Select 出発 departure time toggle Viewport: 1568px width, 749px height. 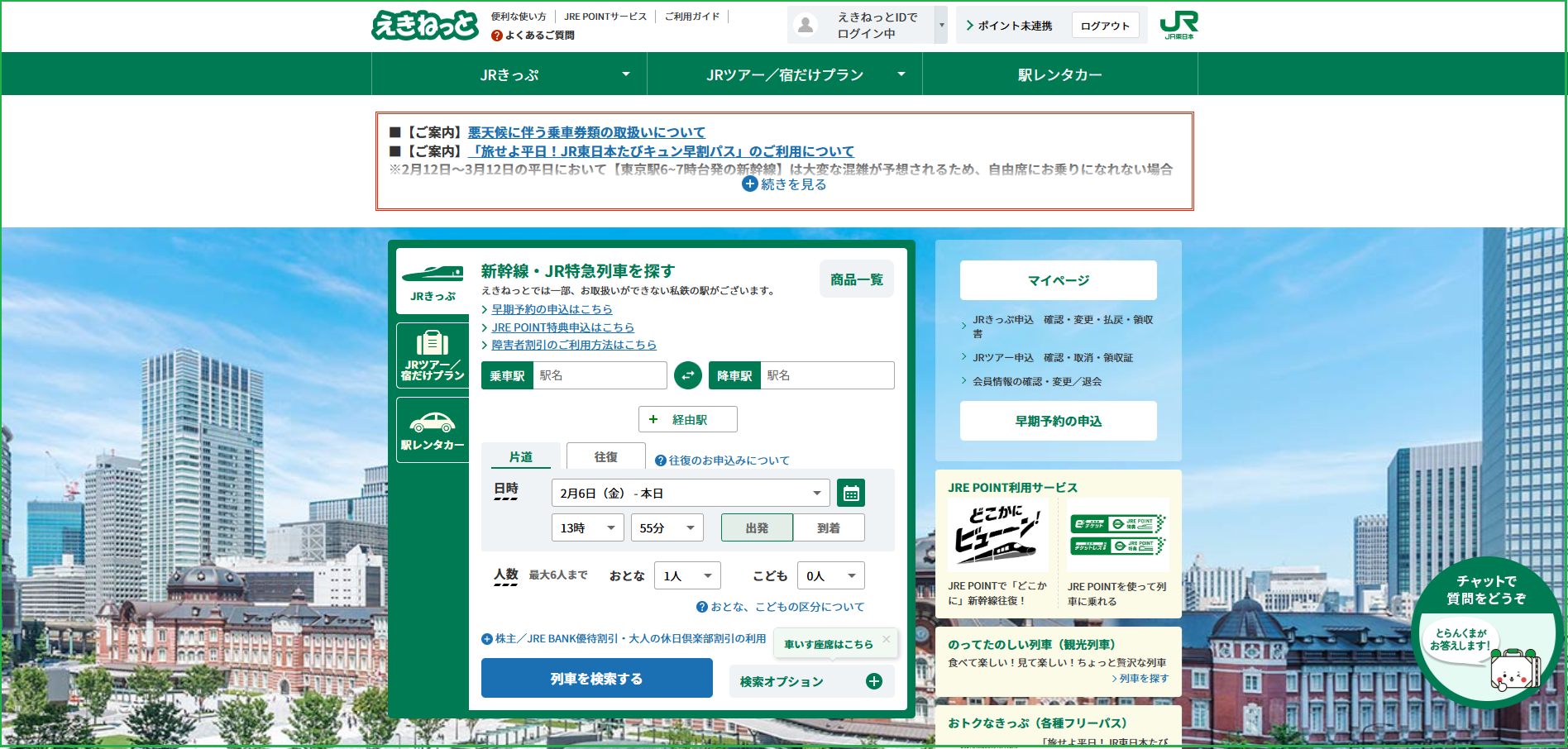tap(757, 527)
